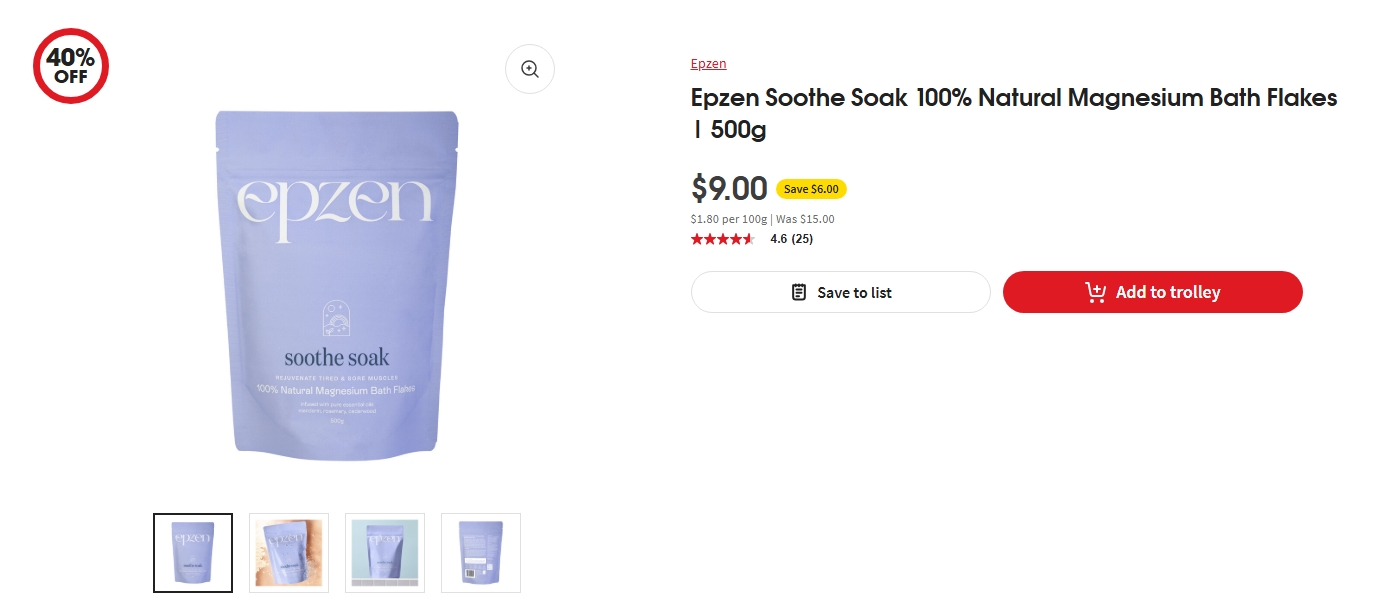Open the (25) reviews count
Screen dimensions: 1380x599
coord(802,239)
